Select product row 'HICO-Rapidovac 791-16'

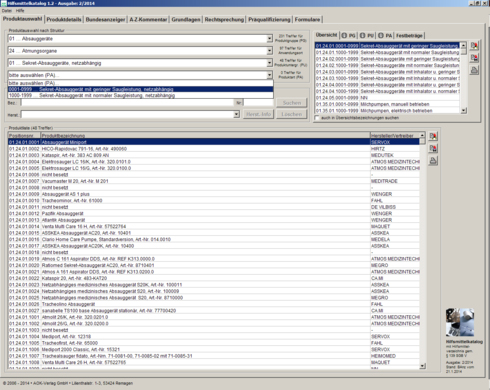(214, 149)
